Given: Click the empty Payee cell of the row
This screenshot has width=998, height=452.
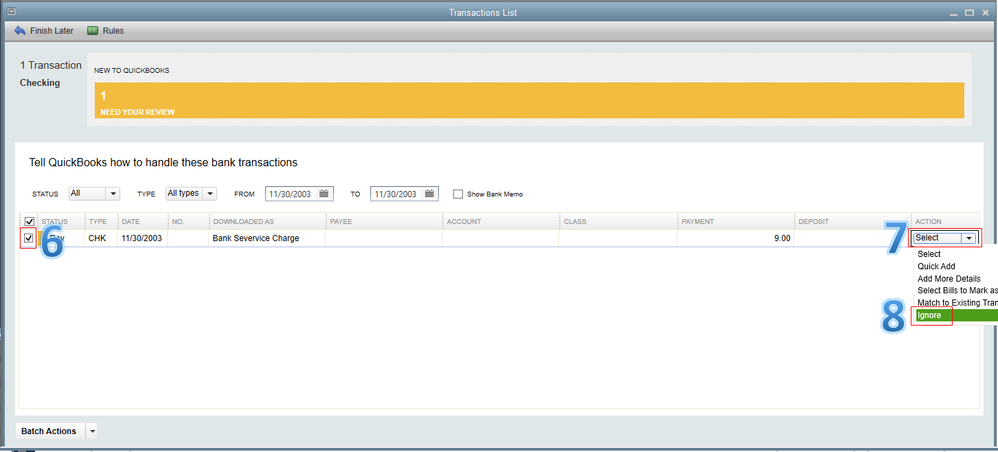Looking at the screenshot, I should pyautogui.click(x=384, y=238).
